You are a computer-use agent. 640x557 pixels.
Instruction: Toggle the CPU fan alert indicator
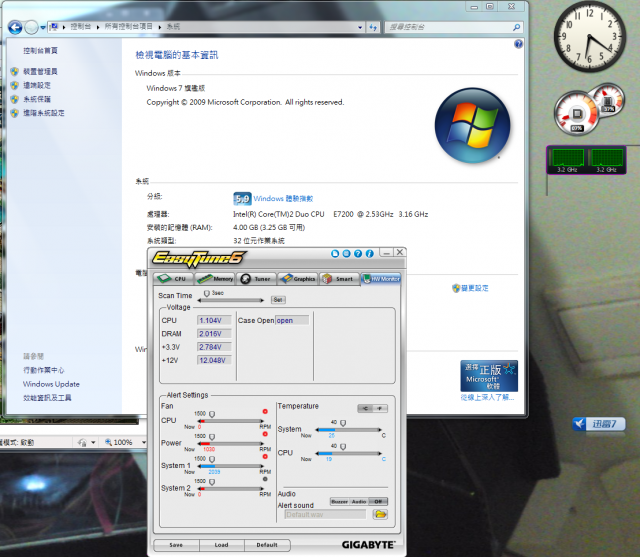[x=265, y=411]
